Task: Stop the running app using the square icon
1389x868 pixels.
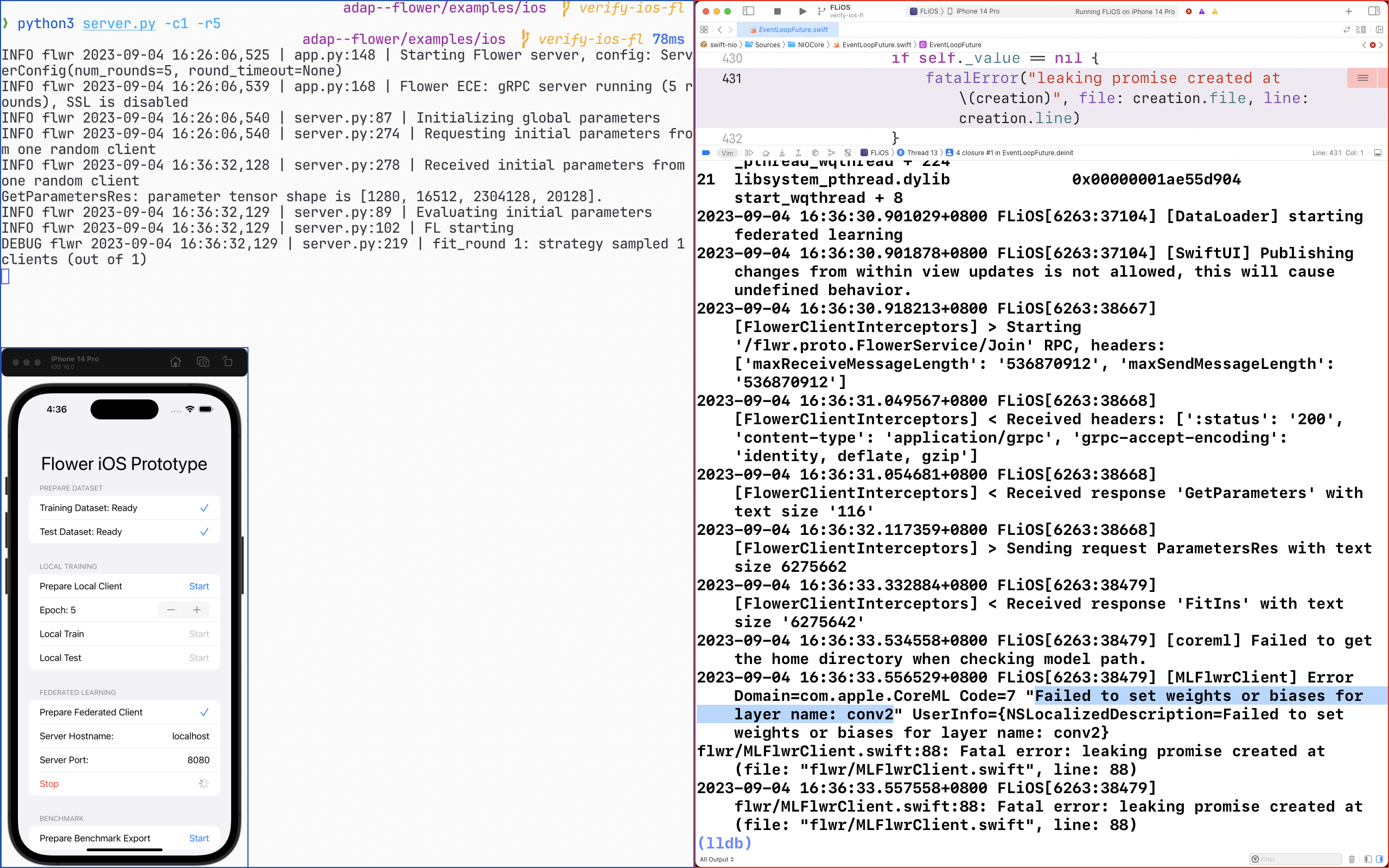Action: (x=778, y=11)
